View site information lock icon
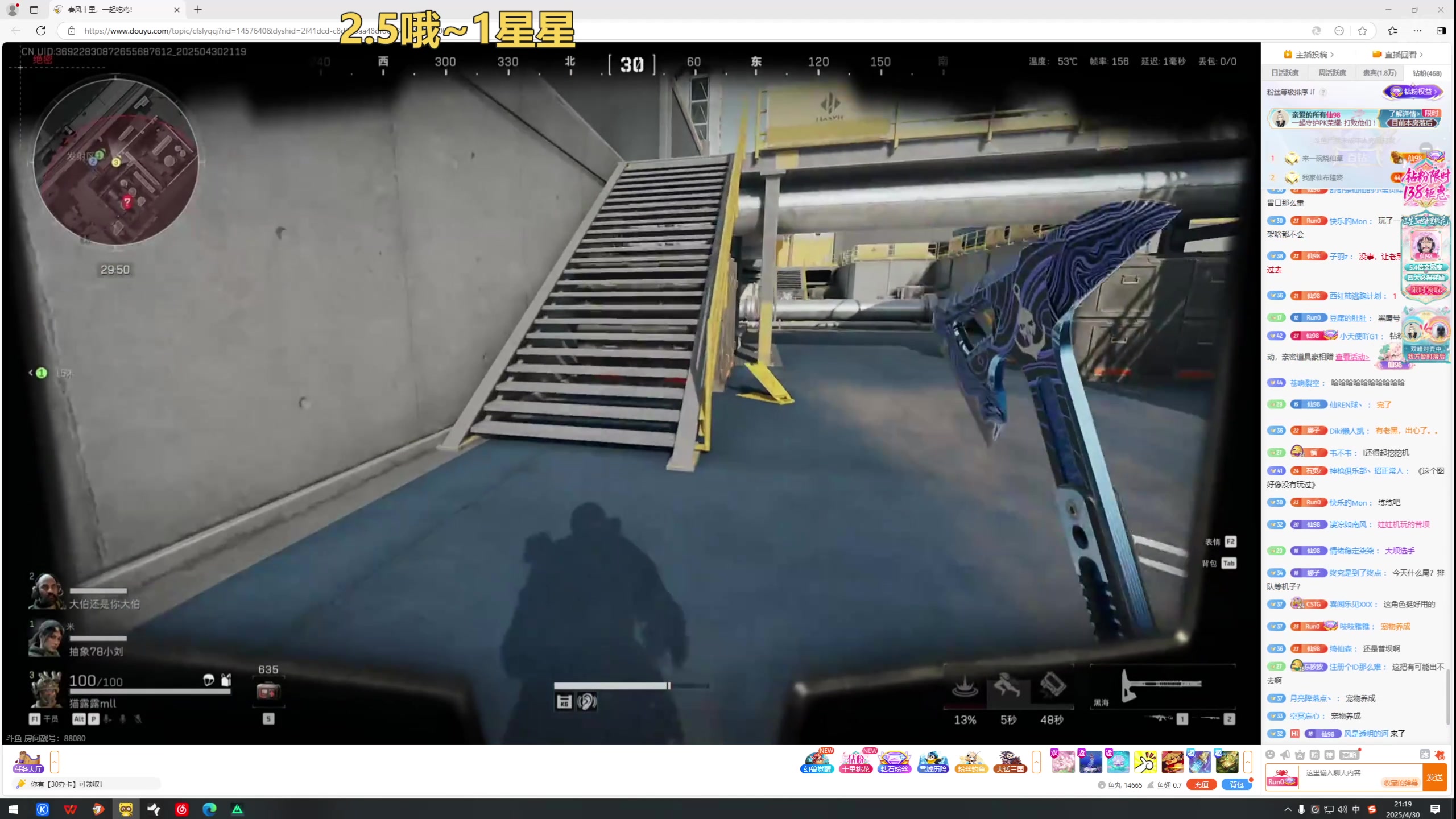The width and height of the screenshot is (1456, 819). (x=71, y=31)
